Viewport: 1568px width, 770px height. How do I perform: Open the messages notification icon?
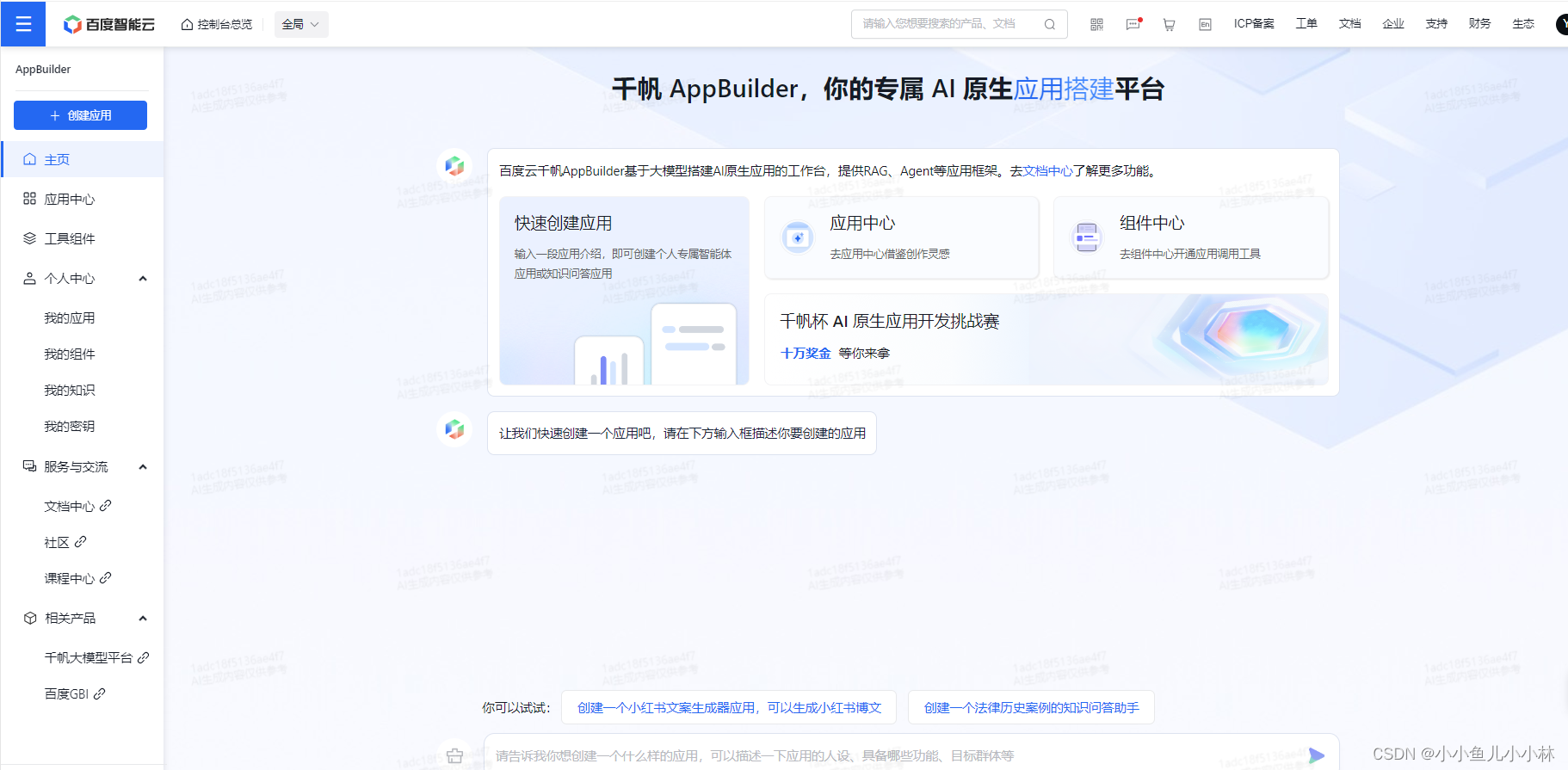point(1133,24)
